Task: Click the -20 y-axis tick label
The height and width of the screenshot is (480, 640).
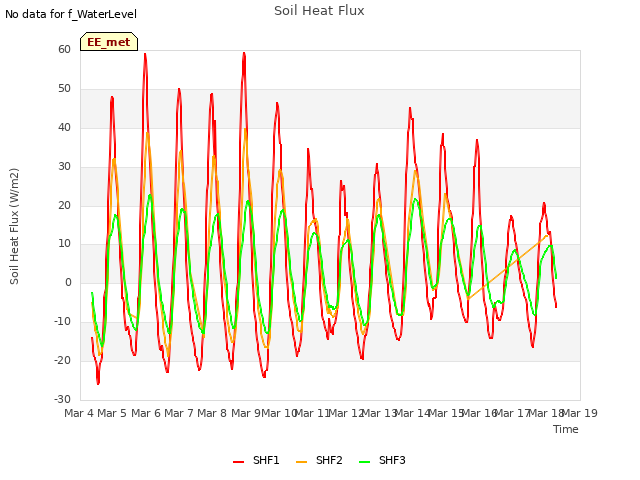Action: pyautogui.click(x=63, y=360)
